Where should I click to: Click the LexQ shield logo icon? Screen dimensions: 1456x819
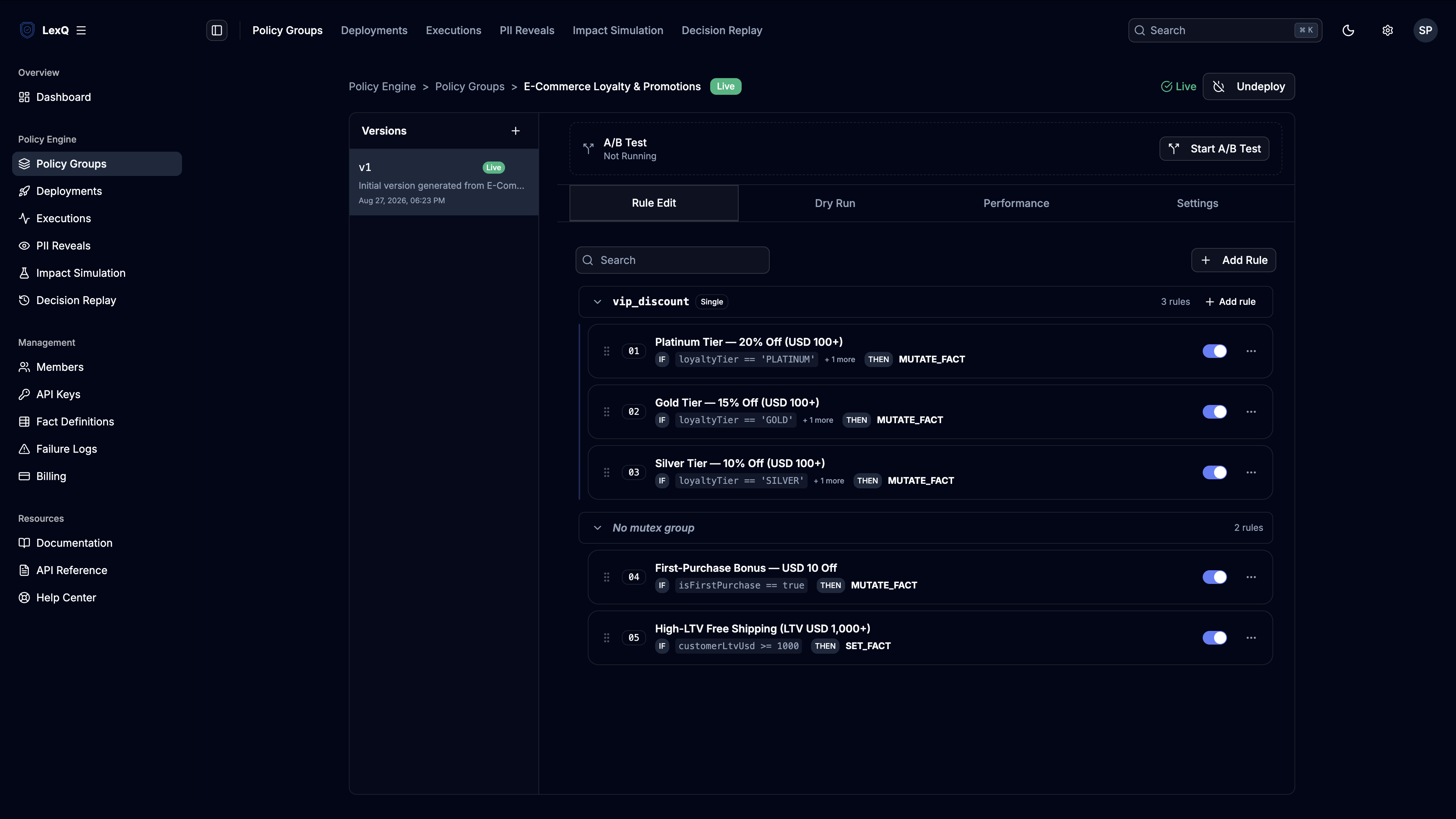click(27, 30)
